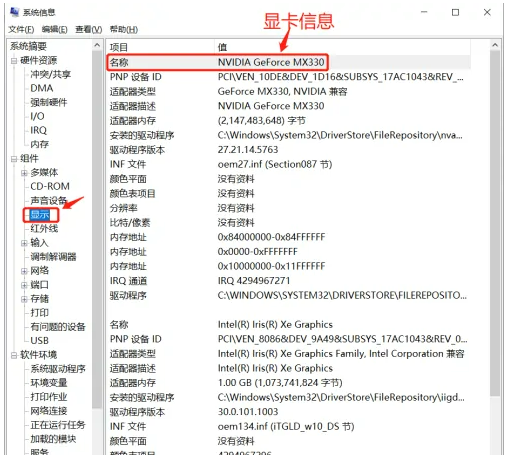The height and width of the screenshot is (455, 508).
Task: Click memory address 0x10000000-0x11FFFFFF
Action: pyautogui.click(x=271, y=266)
